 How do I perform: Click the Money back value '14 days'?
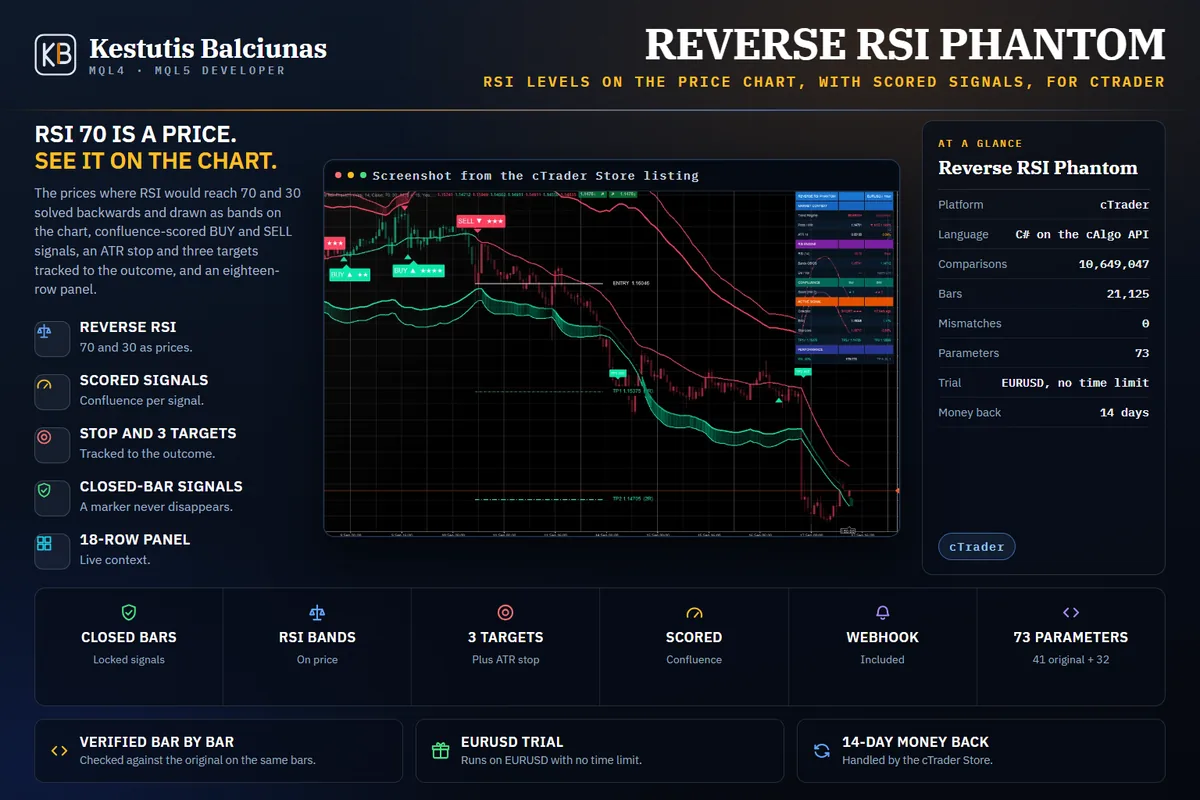(1124, 413)
